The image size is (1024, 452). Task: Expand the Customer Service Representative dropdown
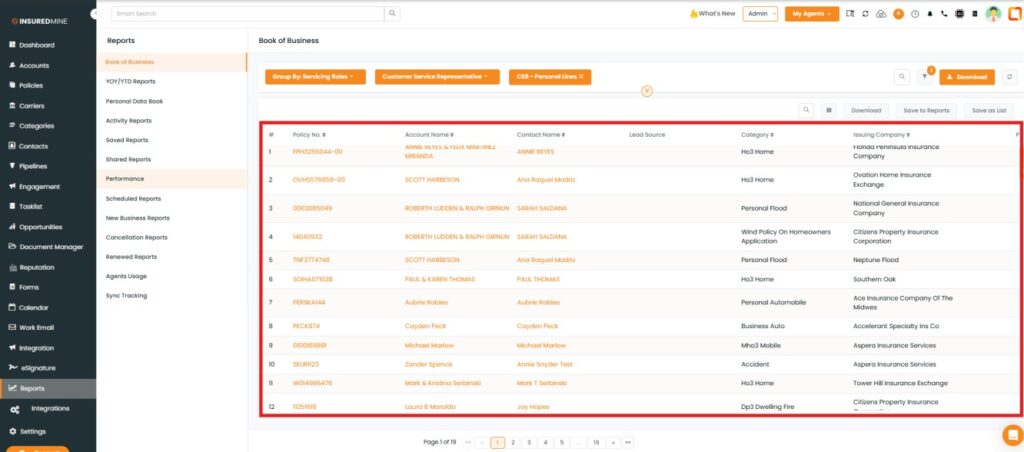click(437, 76)
